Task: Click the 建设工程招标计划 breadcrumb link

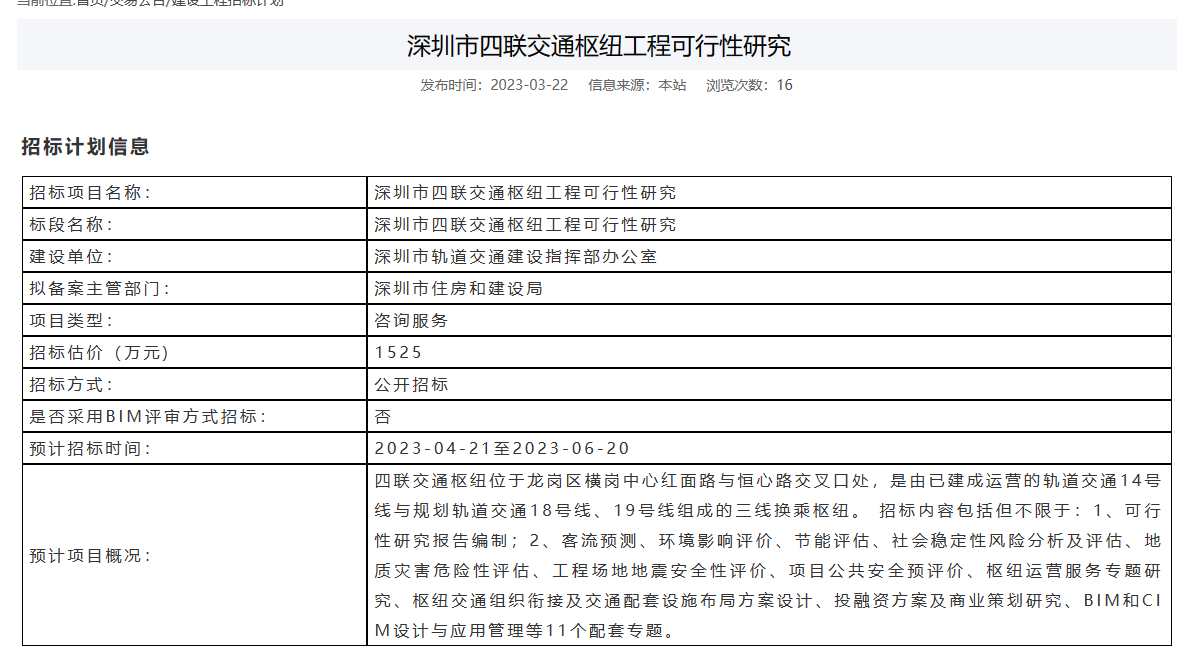Action: [x=227, y=3]
